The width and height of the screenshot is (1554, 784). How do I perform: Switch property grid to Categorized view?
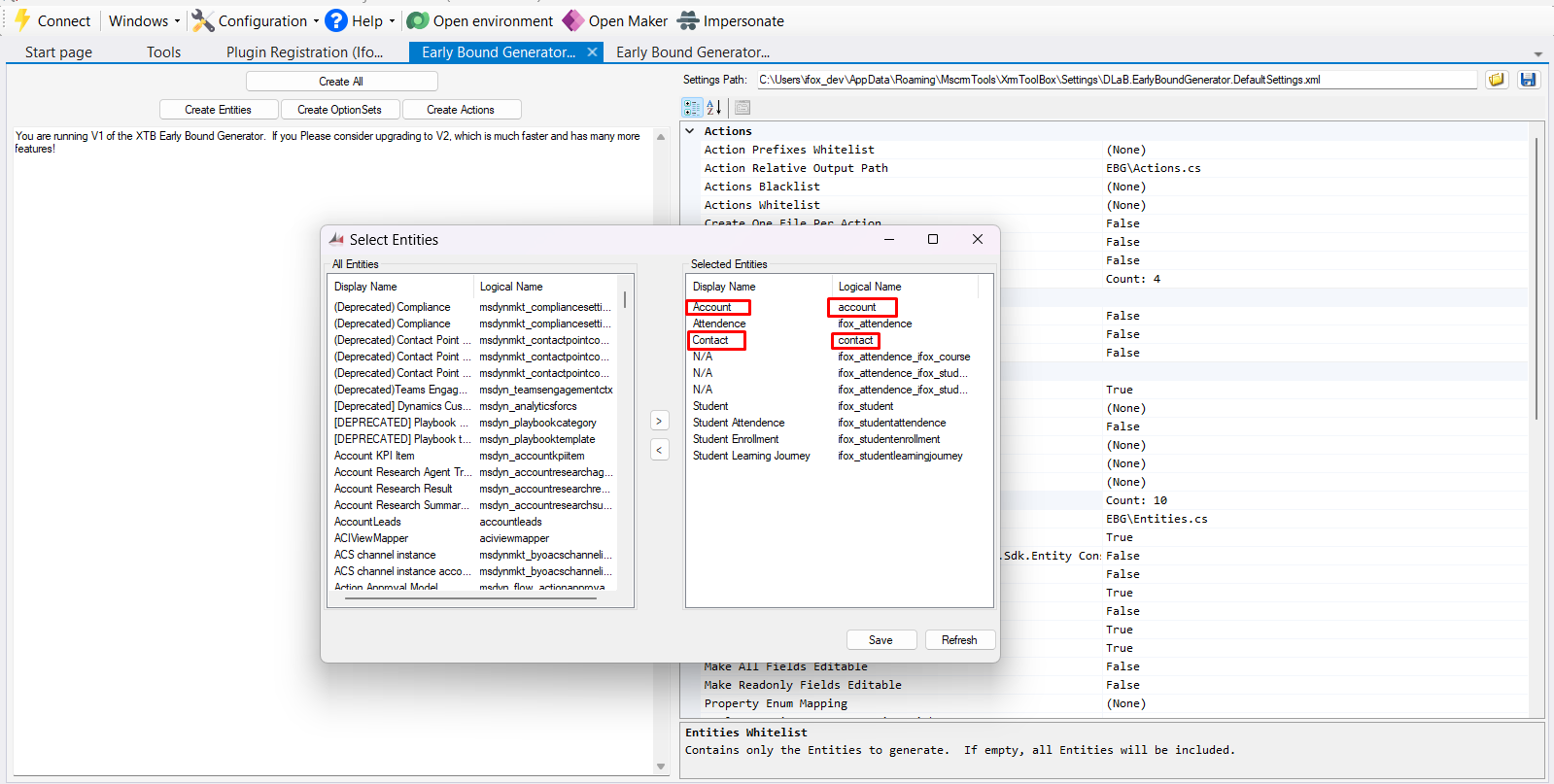[x=692, y=108]
